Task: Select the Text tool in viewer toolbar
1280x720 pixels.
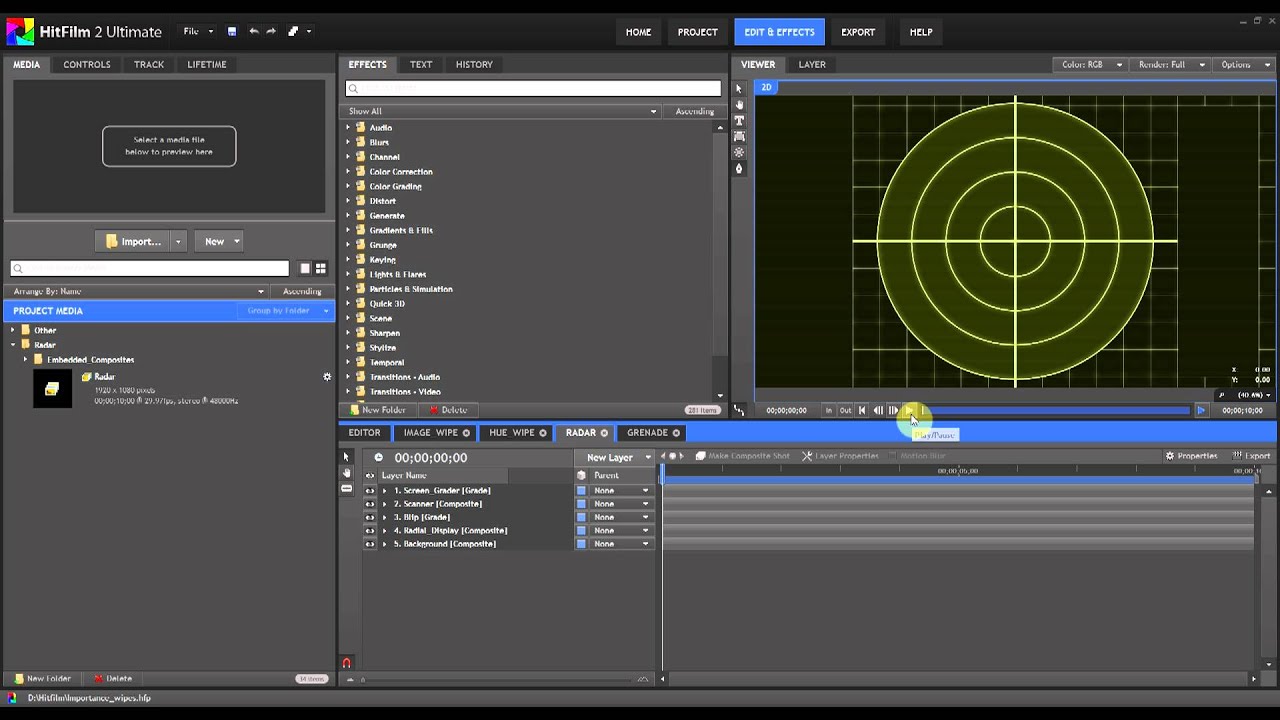Action: pyautogui.click(x=739, y=120)
